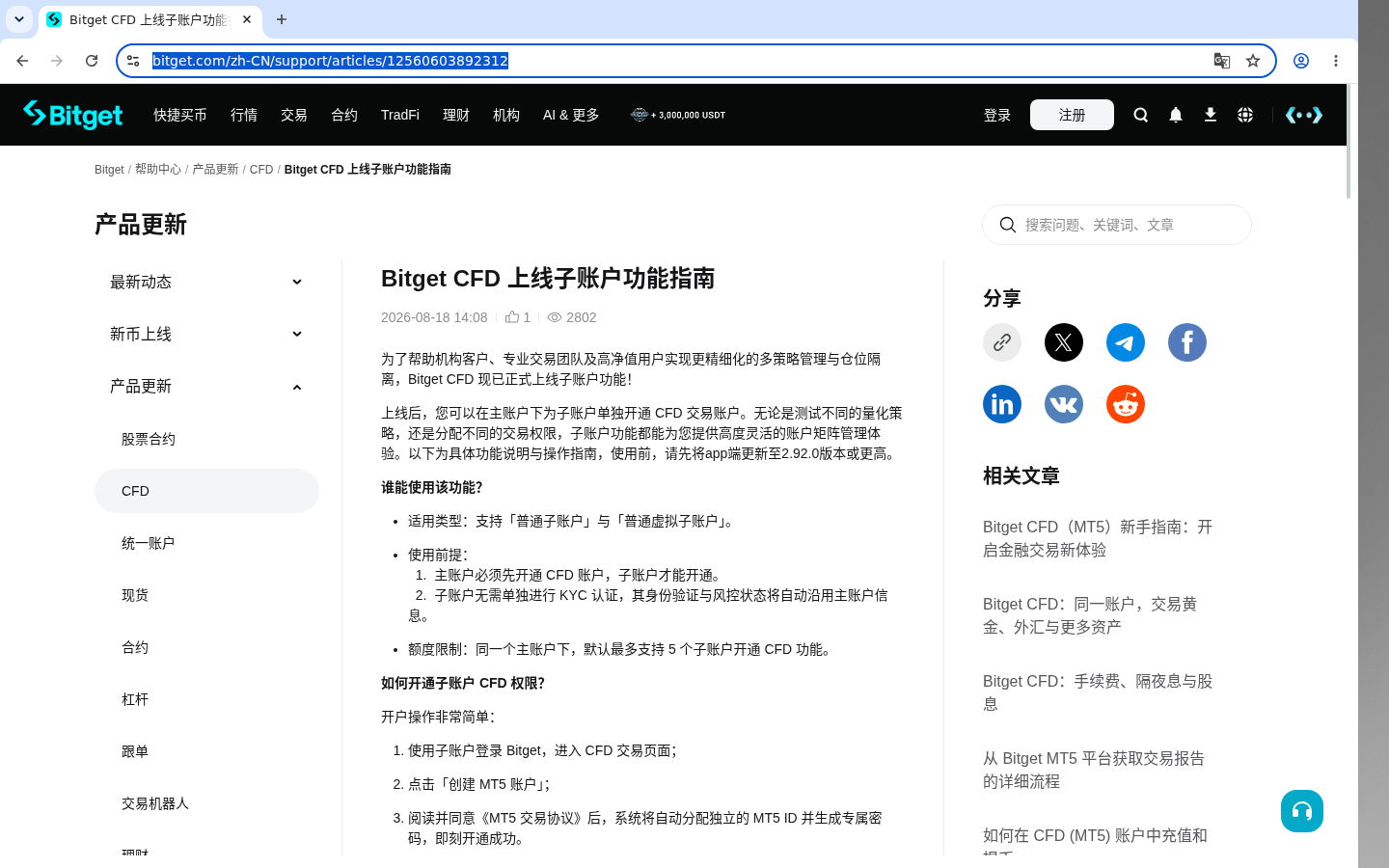Open the notifications bell icon
This screenshot has height=868, width=1389.
point(1176,115)
